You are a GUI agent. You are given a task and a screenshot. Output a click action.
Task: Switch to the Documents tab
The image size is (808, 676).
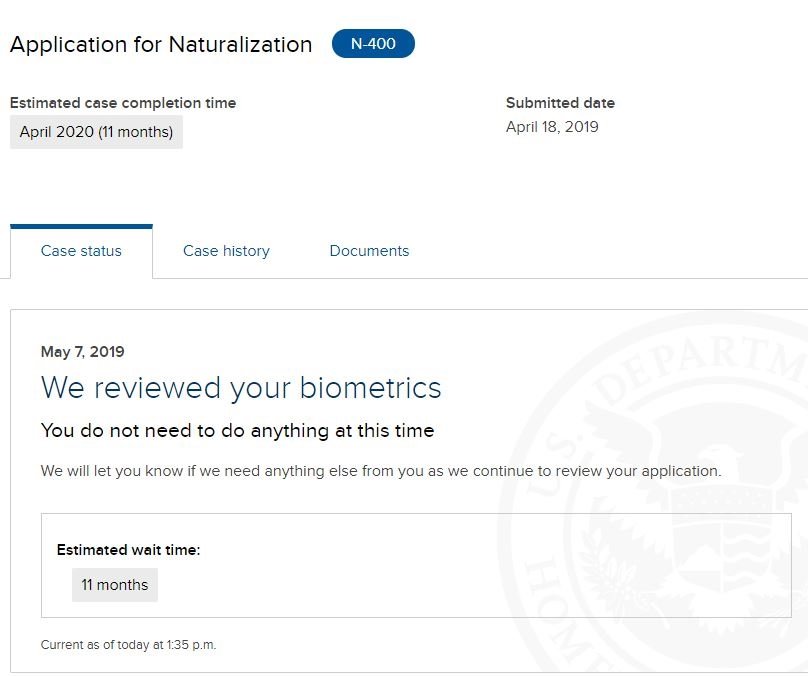pos(369,251)
